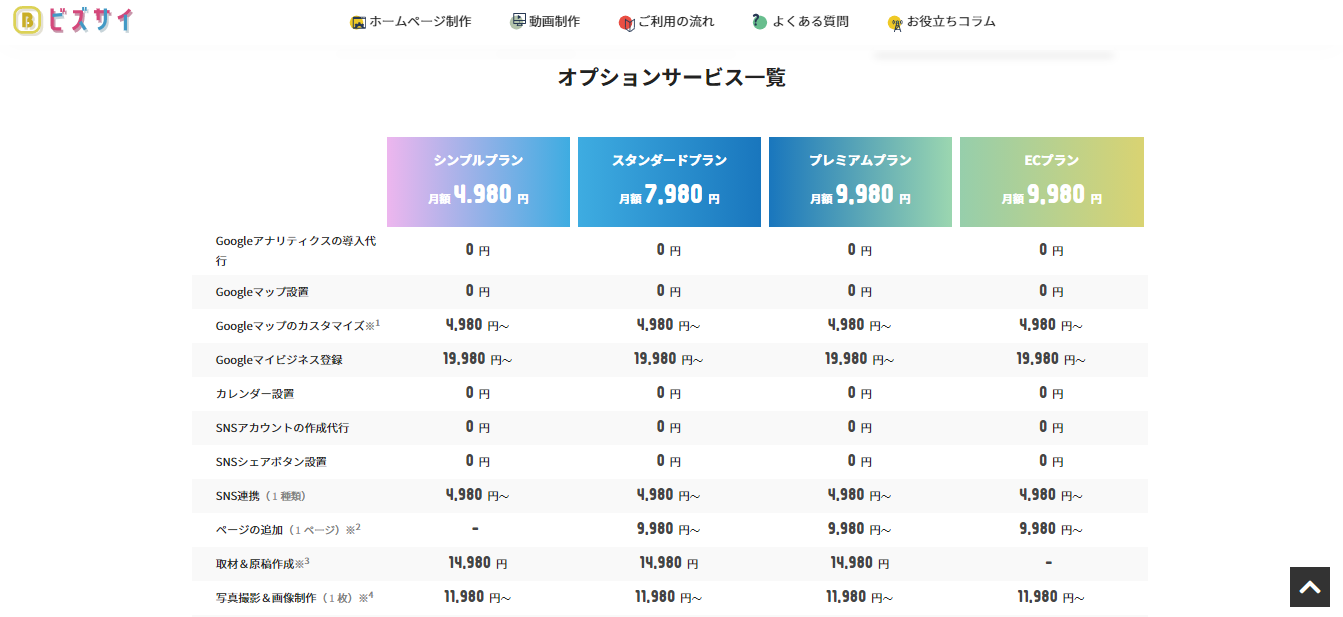
Task: Click the yellow icon beside お役立ちコラム
Action: tap(895, 22)
